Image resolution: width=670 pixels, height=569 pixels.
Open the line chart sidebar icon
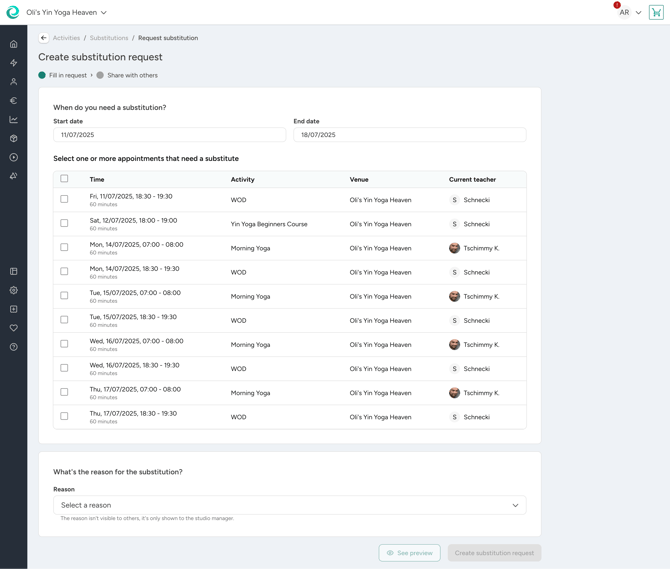tap(14, 120)
